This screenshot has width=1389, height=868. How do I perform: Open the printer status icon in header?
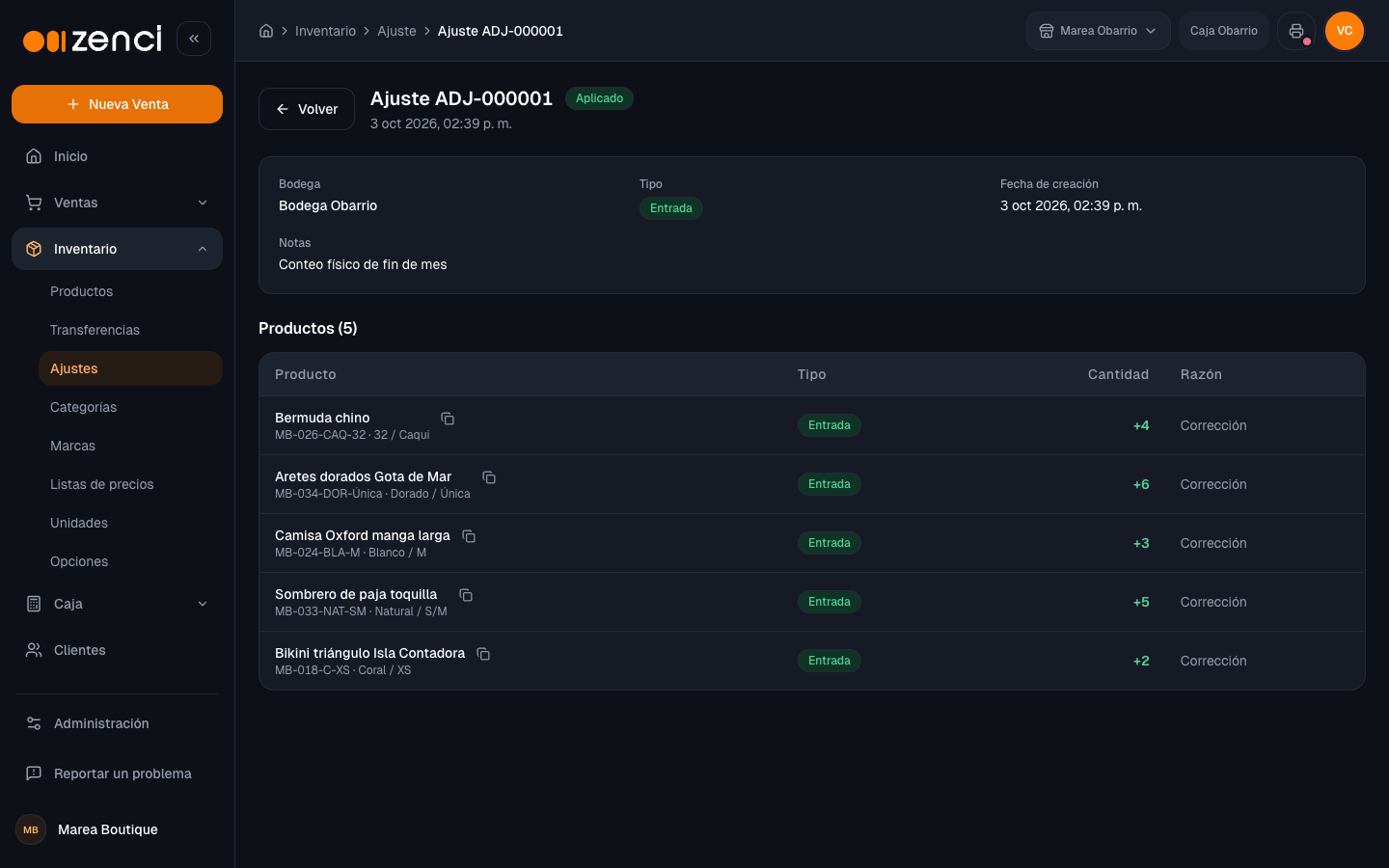click(x=1296, y=31)
